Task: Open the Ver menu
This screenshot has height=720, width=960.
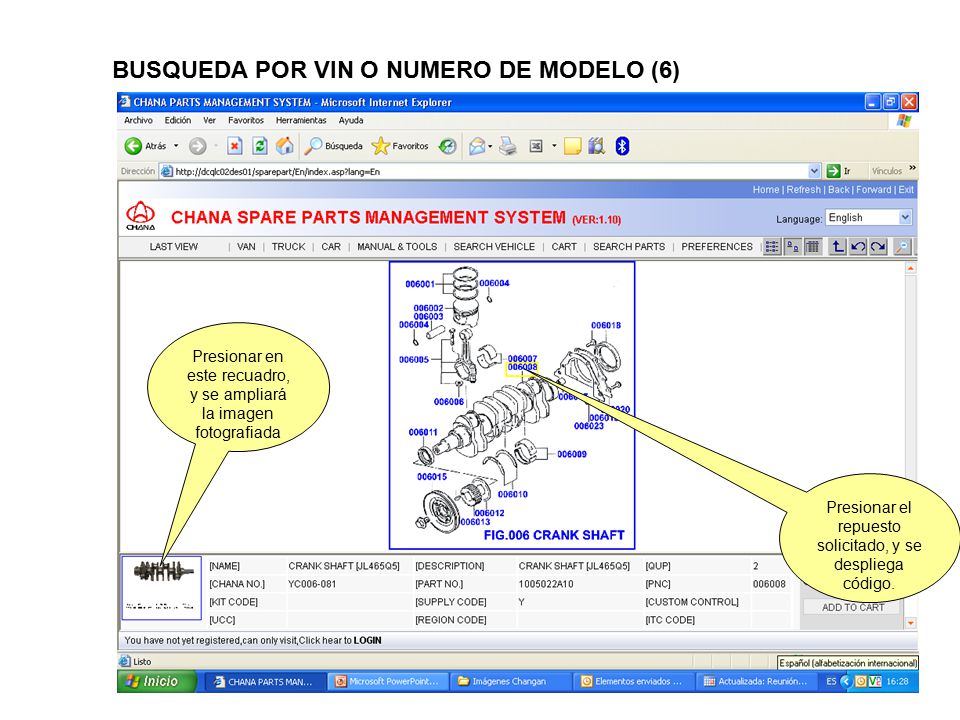Action: 209,121
